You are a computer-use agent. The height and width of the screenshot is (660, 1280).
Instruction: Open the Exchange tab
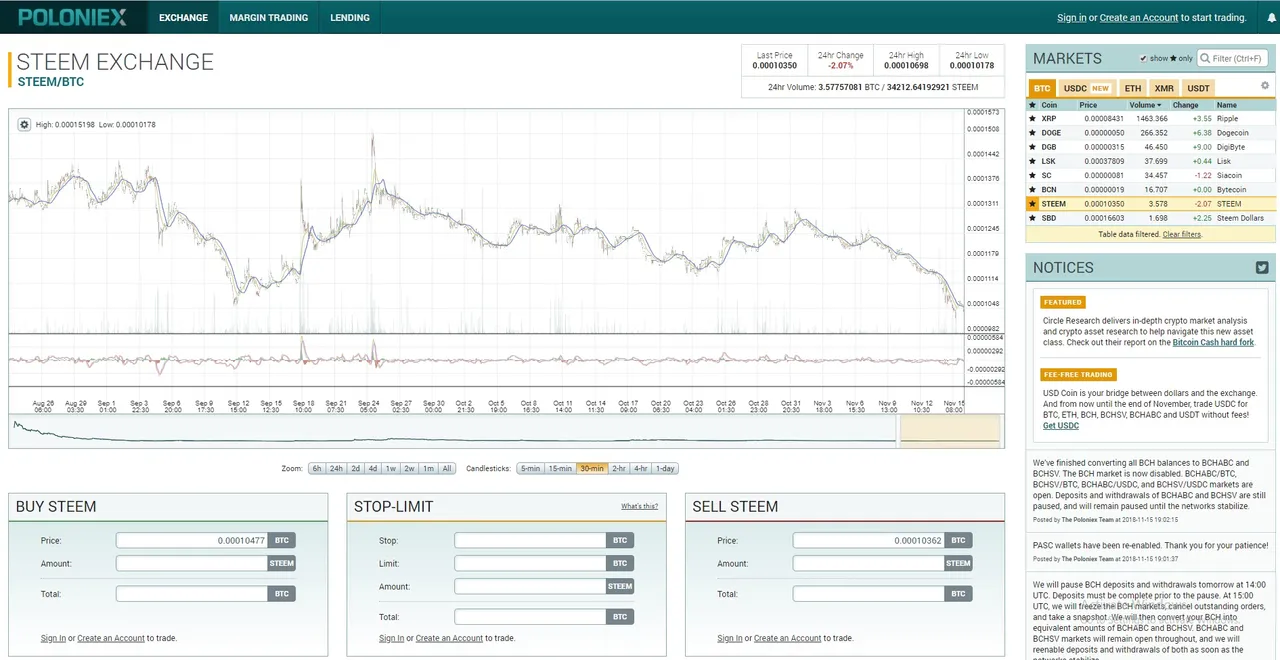(183, 17)
